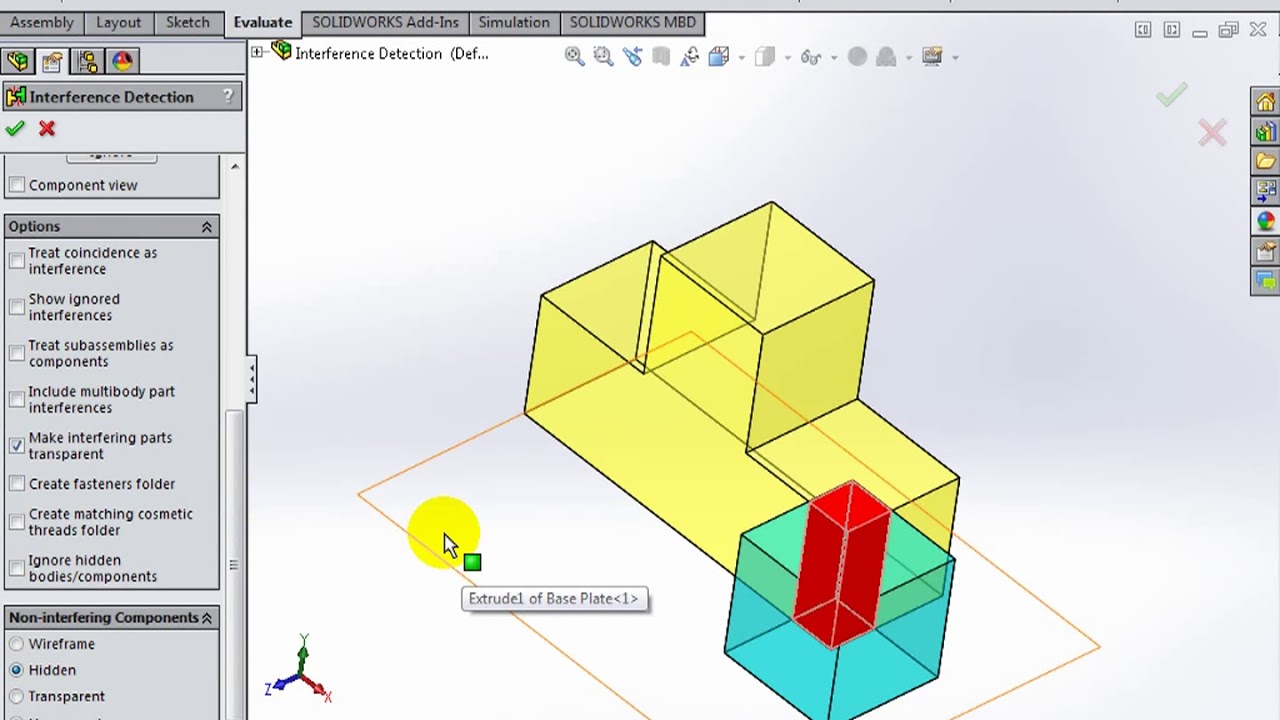Open the DisplayManager color-ball tab

tap(122, 62)
